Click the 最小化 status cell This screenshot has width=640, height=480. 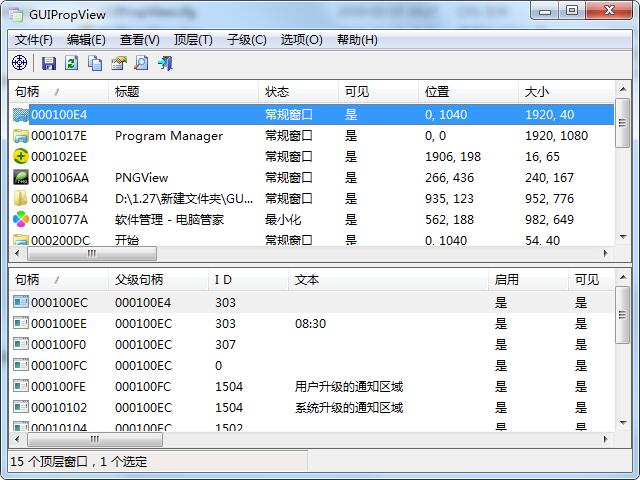(283, 220)
